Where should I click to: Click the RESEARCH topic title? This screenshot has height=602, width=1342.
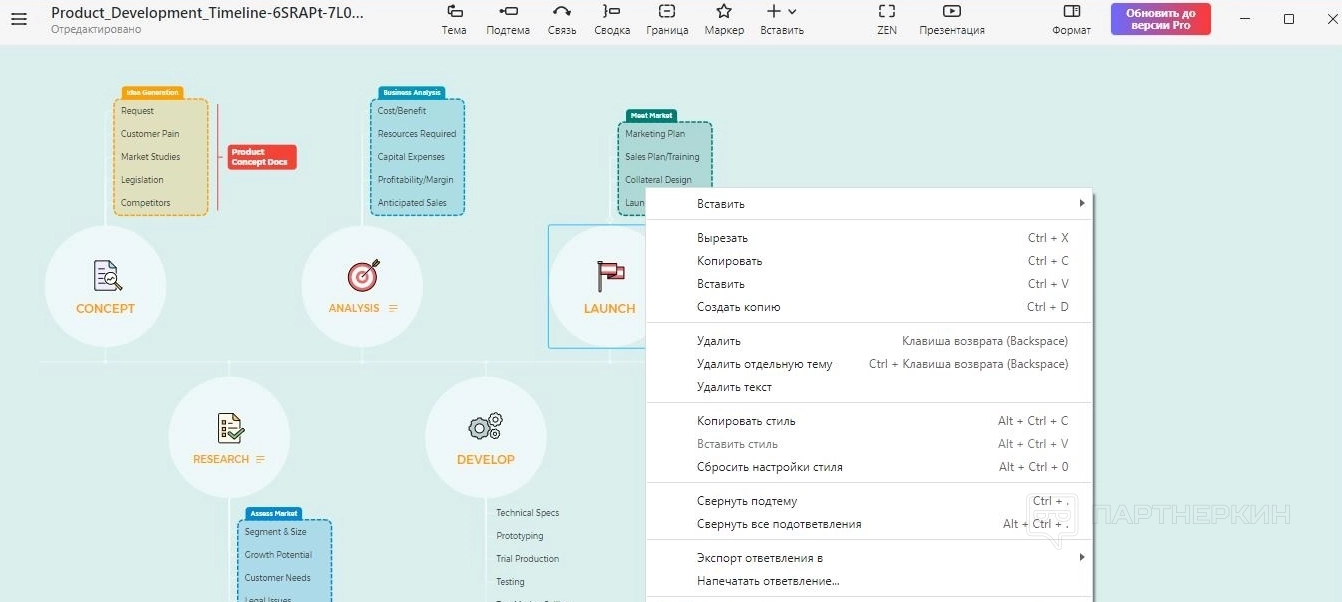click(x=221, y=459)
